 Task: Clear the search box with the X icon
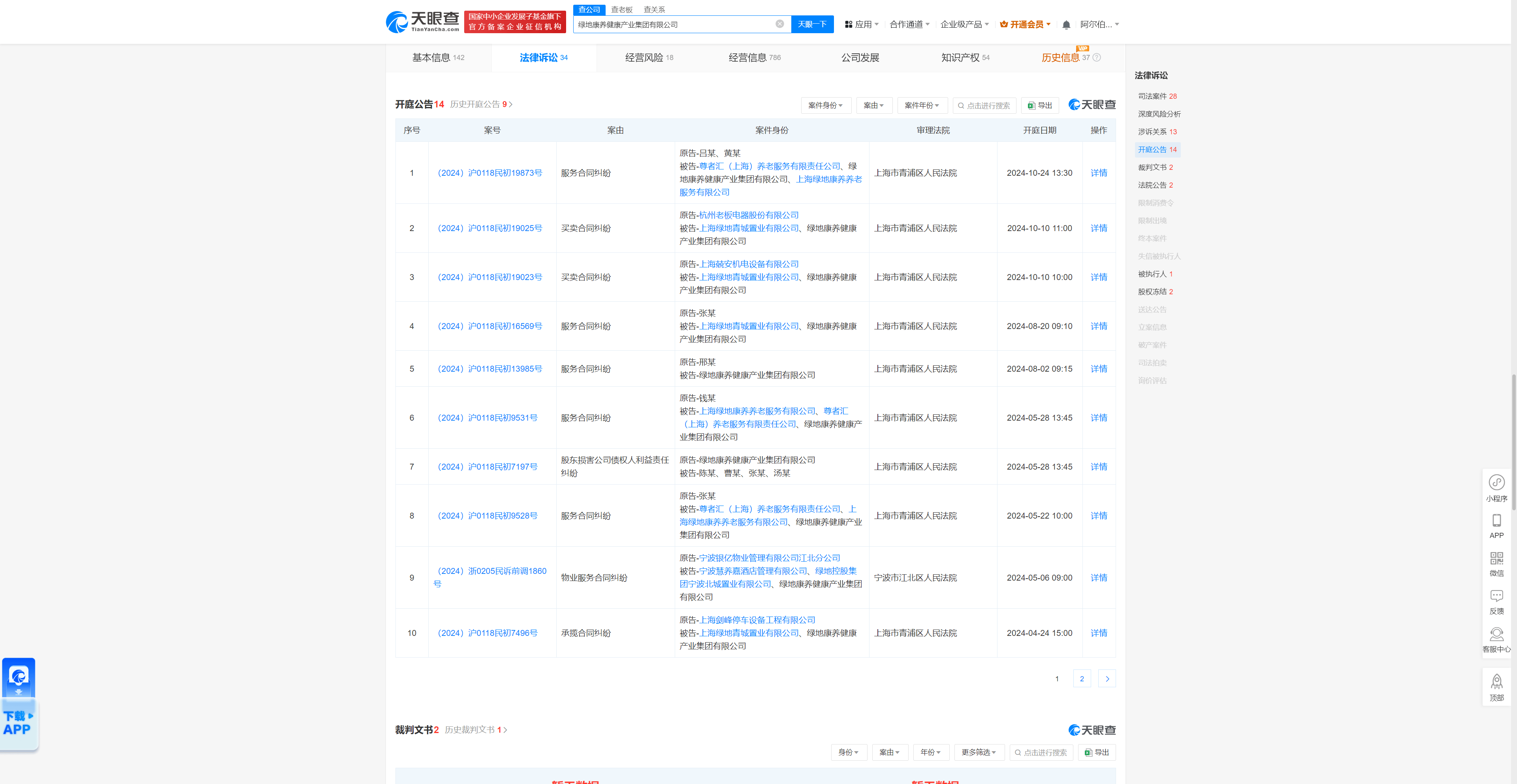click(x=780, y=24)
